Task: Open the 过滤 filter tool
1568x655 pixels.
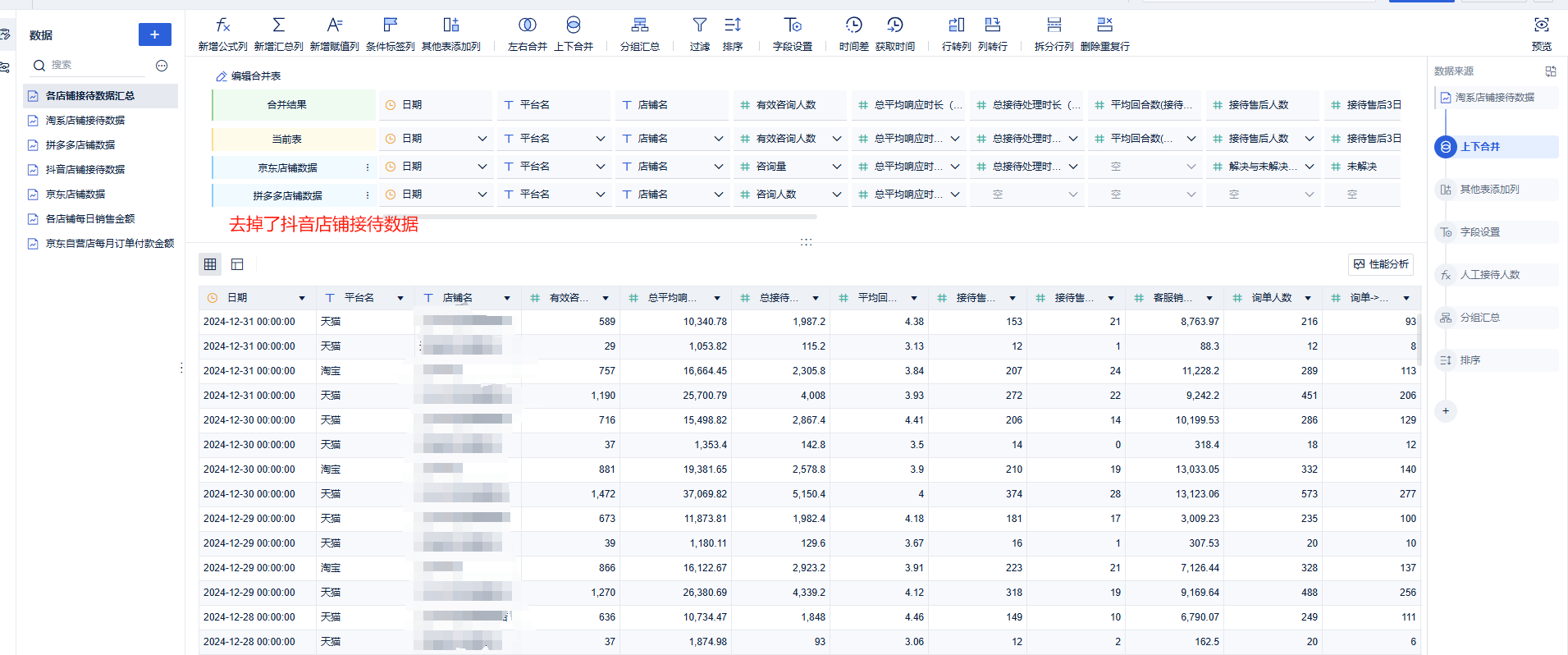Action: pos(700,25)
